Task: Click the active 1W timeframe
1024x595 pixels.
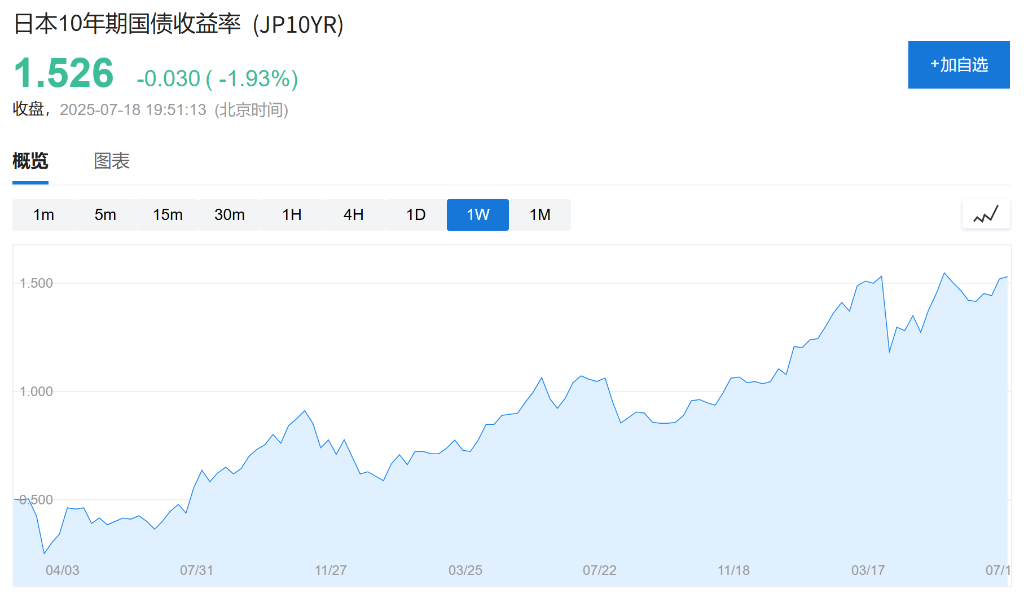Action: (477, 215)
